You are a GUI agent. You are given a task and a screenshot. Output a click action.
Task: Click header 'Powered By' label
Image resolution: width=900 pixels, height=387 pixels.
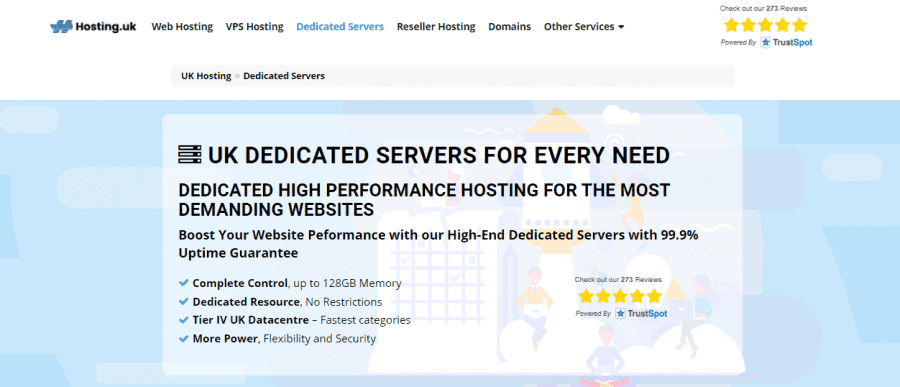pyautogui.click(x=738, y=42)
